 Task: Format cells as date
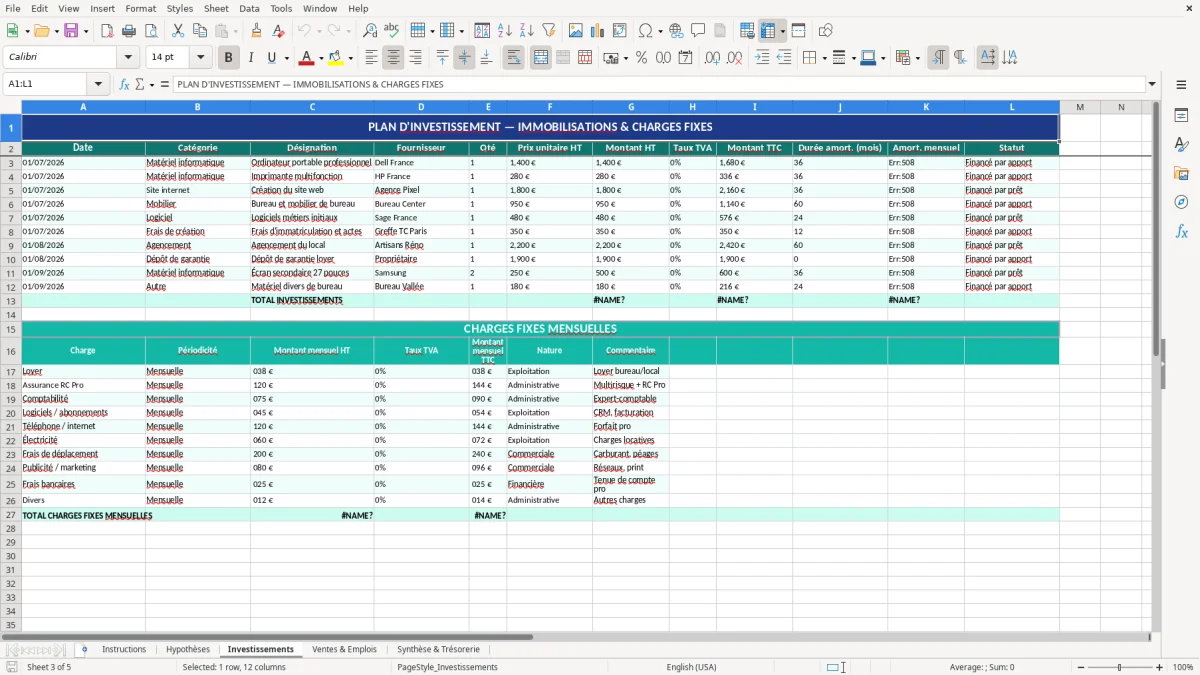685,58
